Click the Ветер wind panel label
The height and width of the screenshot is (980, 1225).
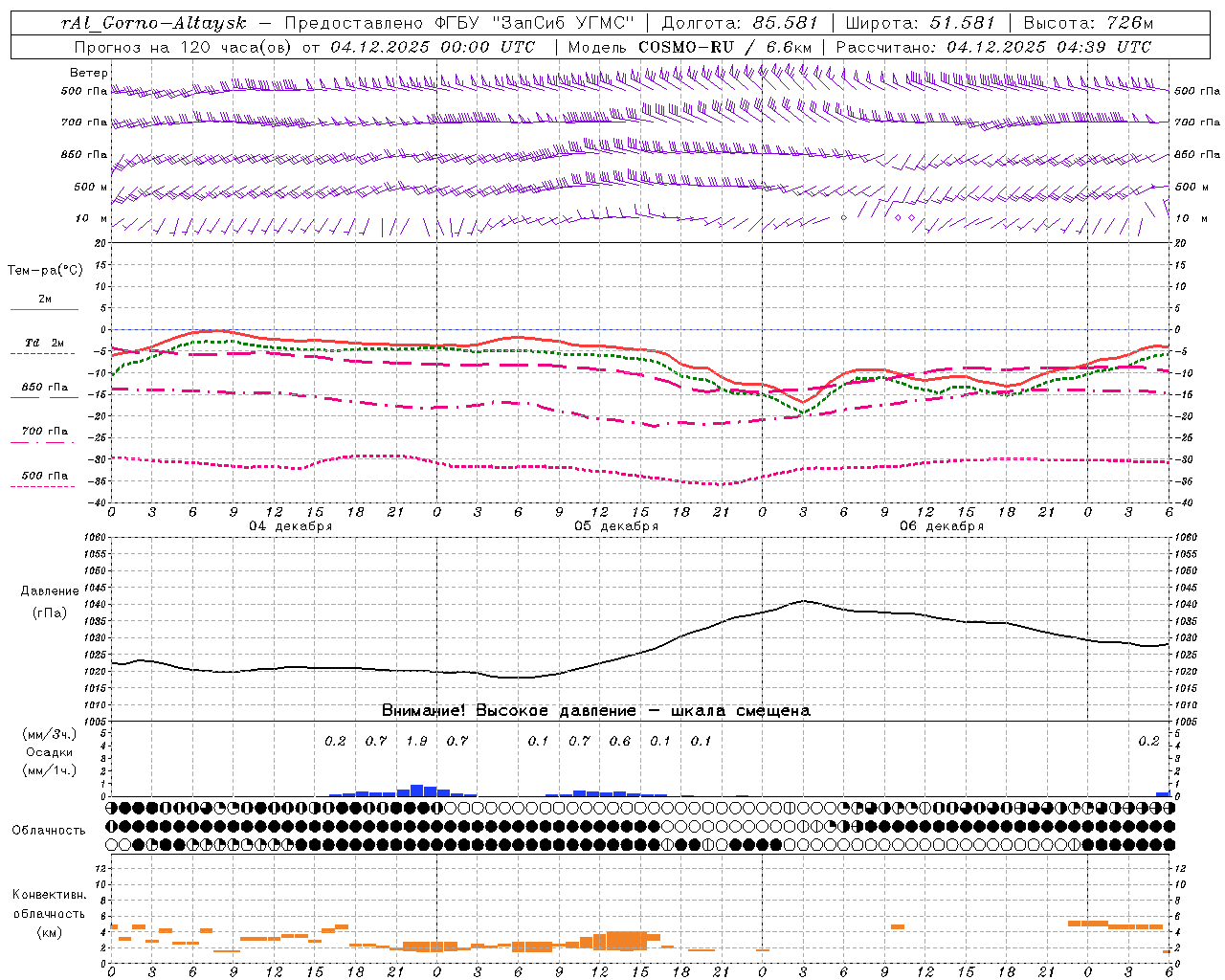coord(88,73)
